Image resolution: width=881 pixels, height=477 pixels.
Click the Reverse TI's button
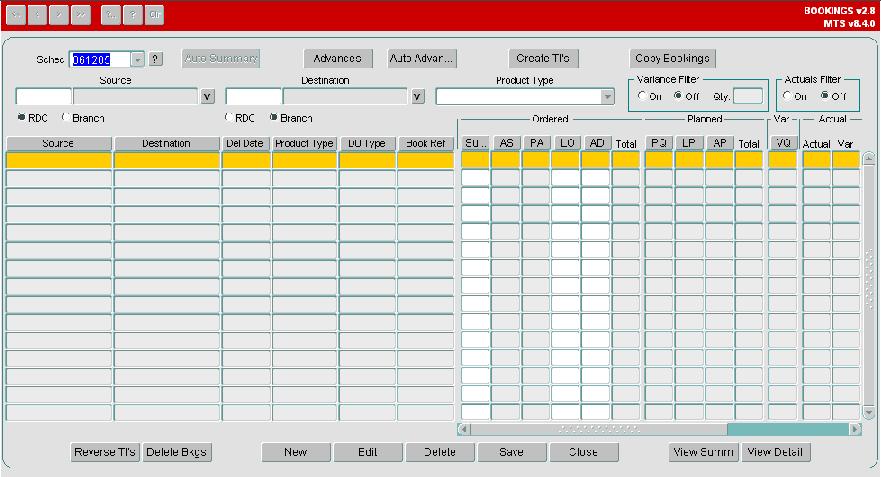pyautogui.click(x=105, y=452)
